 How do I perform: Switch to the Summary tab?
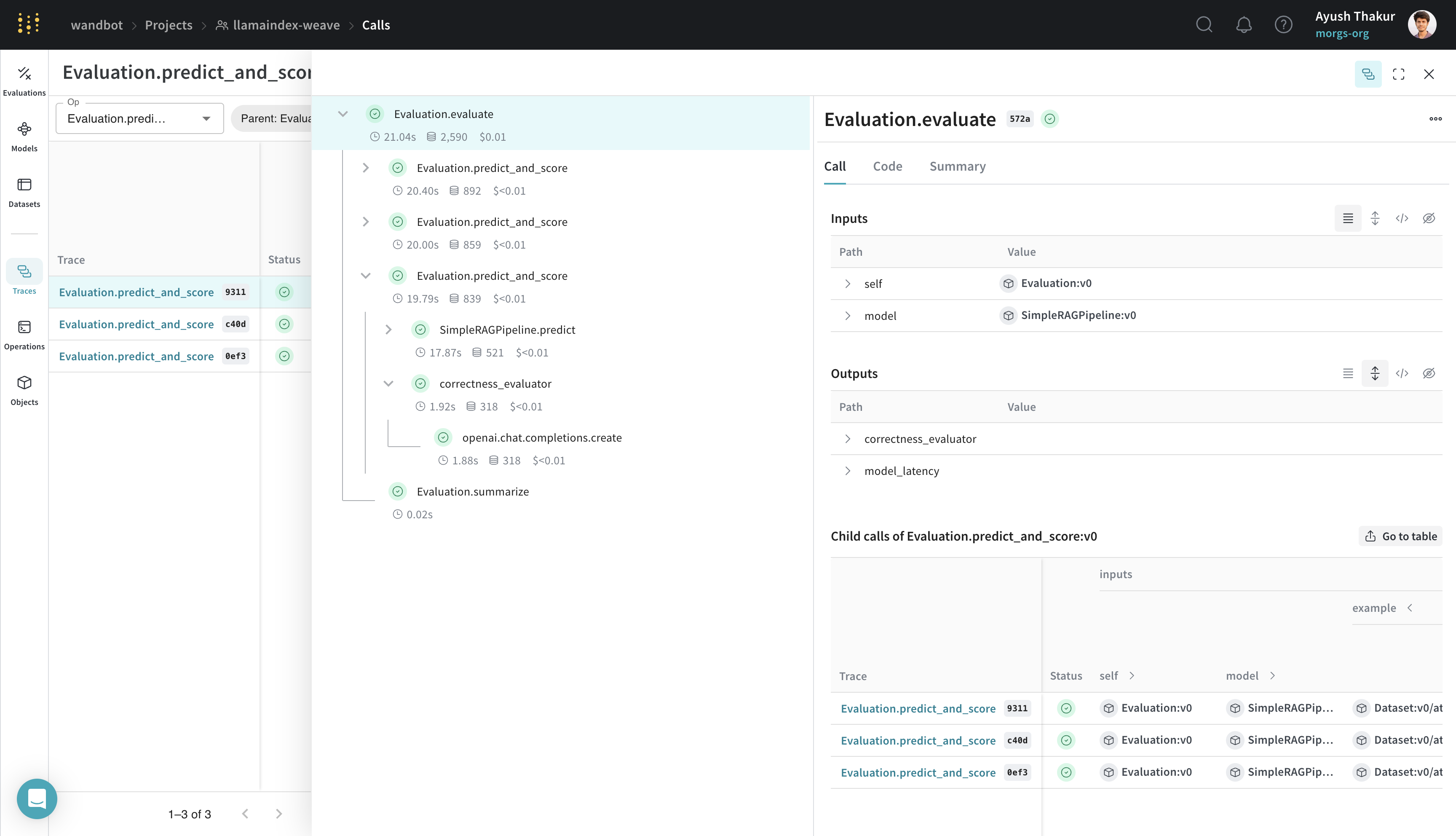click(x=957, y=166)
